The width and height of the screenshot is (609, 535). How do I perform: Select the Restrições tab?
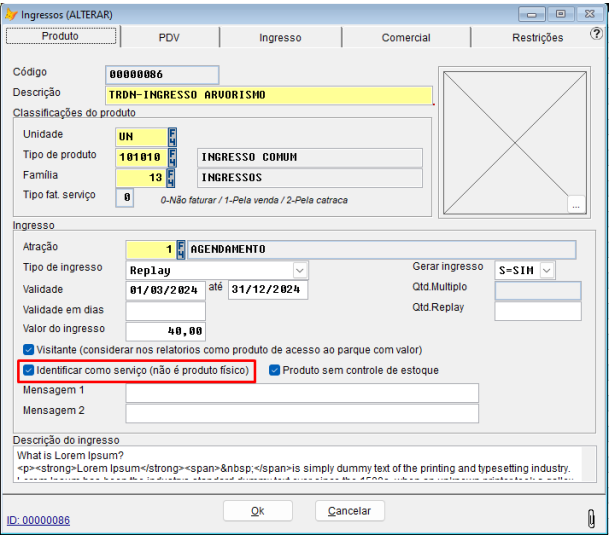[537, 37]
